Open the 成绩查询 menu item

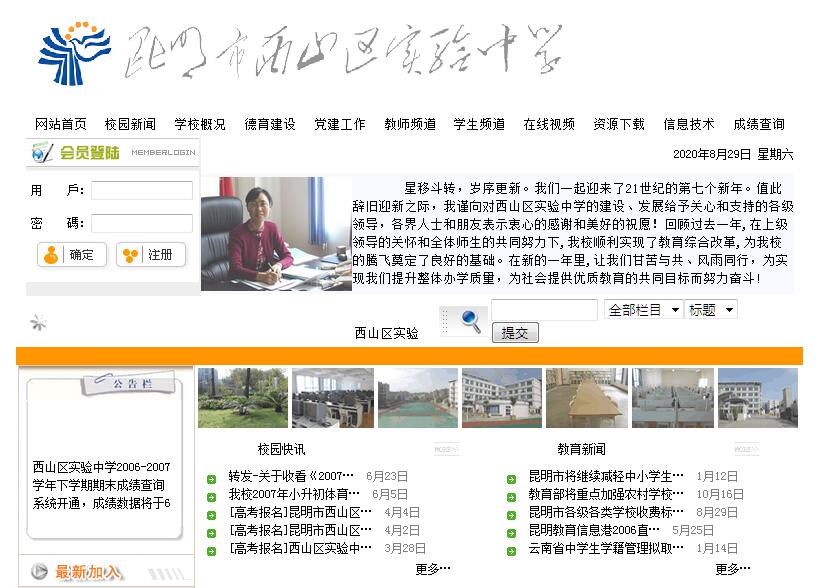[x=759, y=124]
